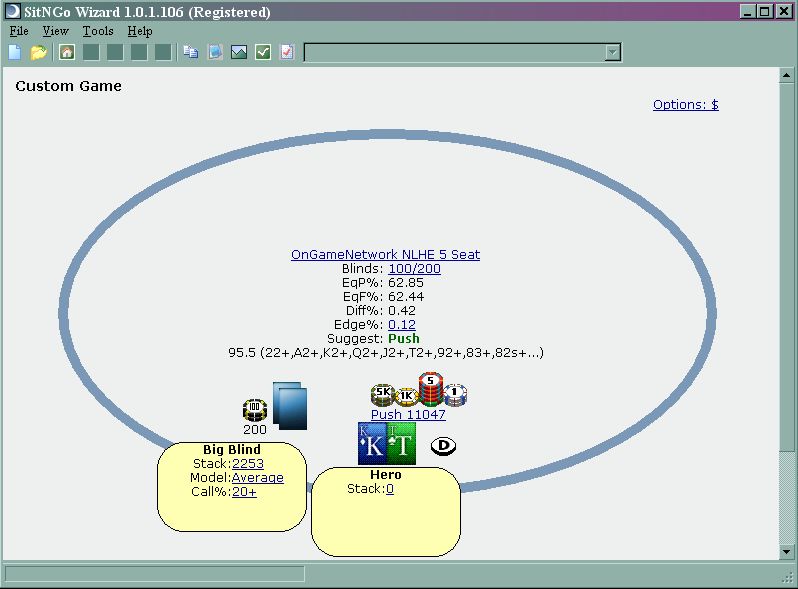This screenshot has height=589, width=798.
Task: Click the Big Blind face-down cards
Action: point(289,407)
